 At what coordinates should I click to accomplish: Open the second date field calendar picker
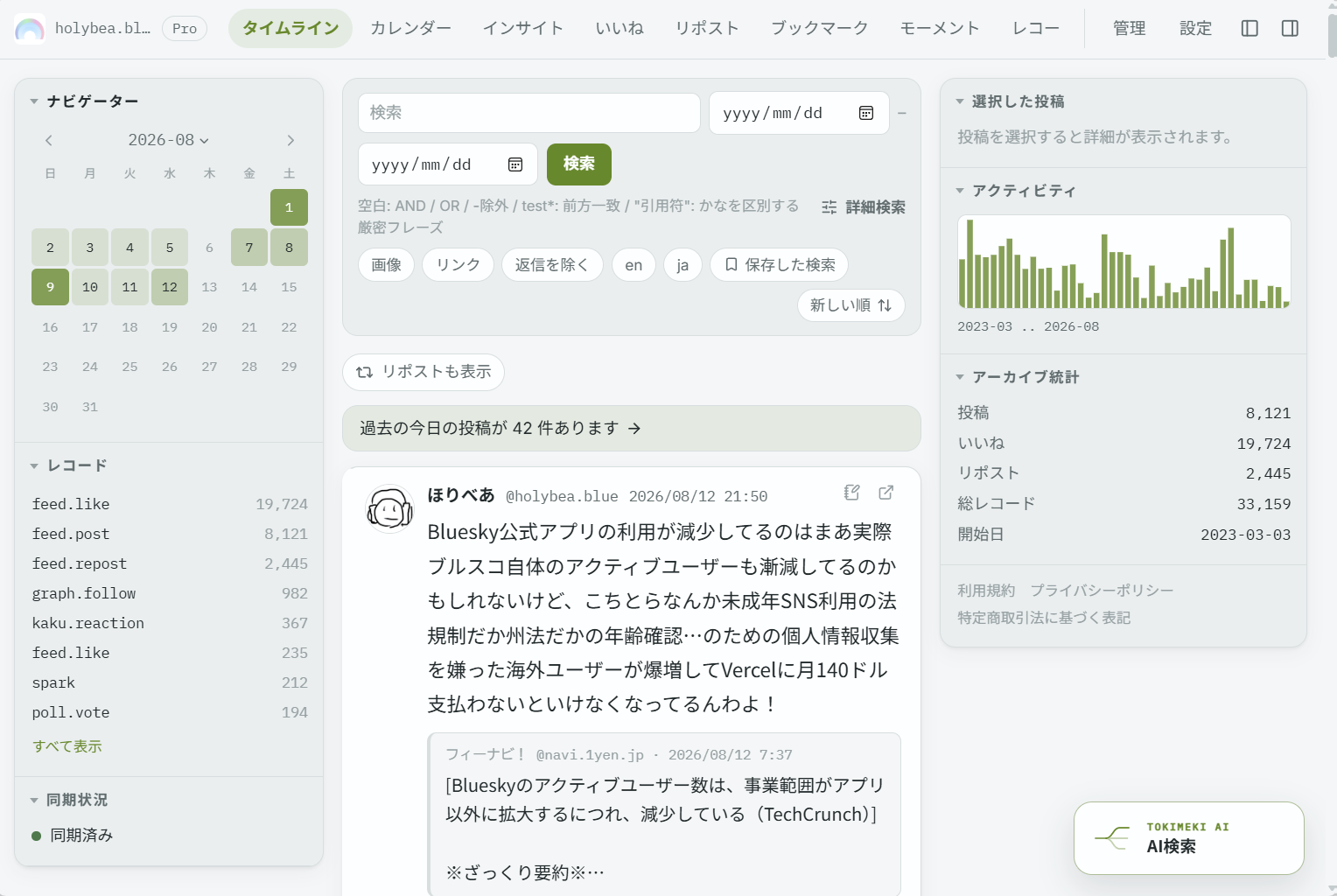click(515, 164)
